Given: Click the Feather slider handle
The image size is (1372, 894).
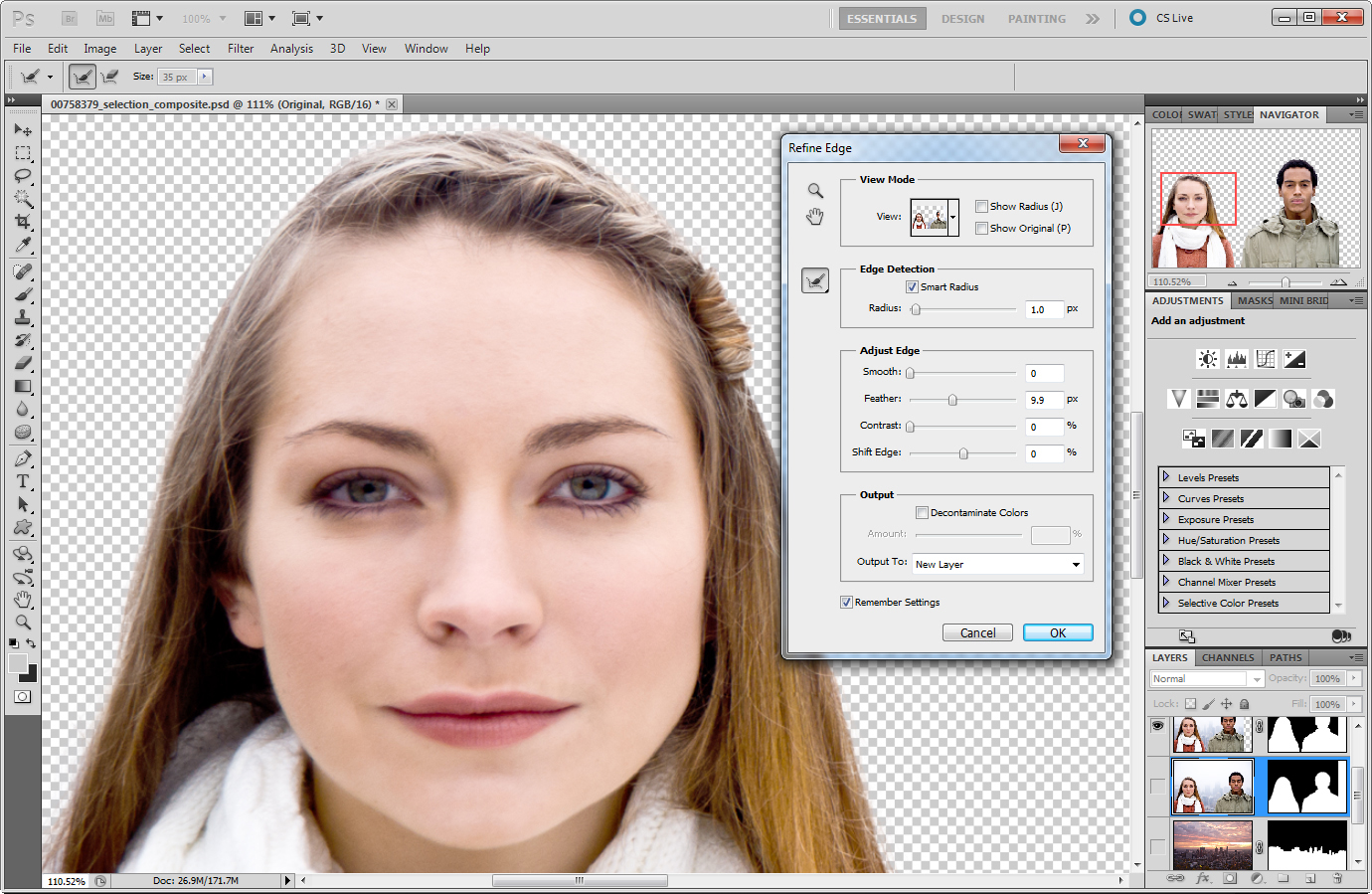Looking at the screenshot, I should pos(952,400).
